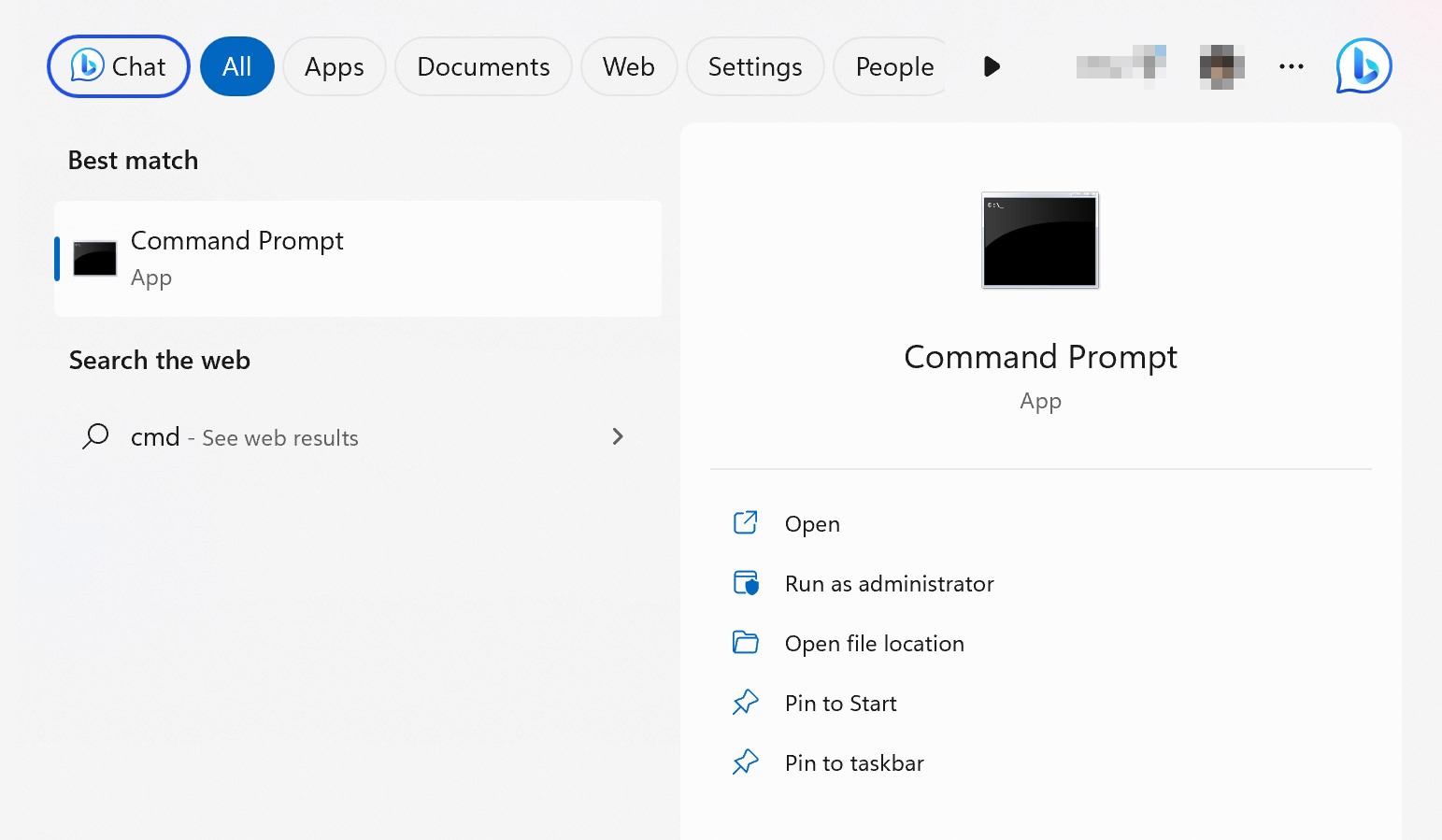This screenshot has width=1442, height=840.
Task: Click the small Command Prompt result icon
Action: point(95,259)
